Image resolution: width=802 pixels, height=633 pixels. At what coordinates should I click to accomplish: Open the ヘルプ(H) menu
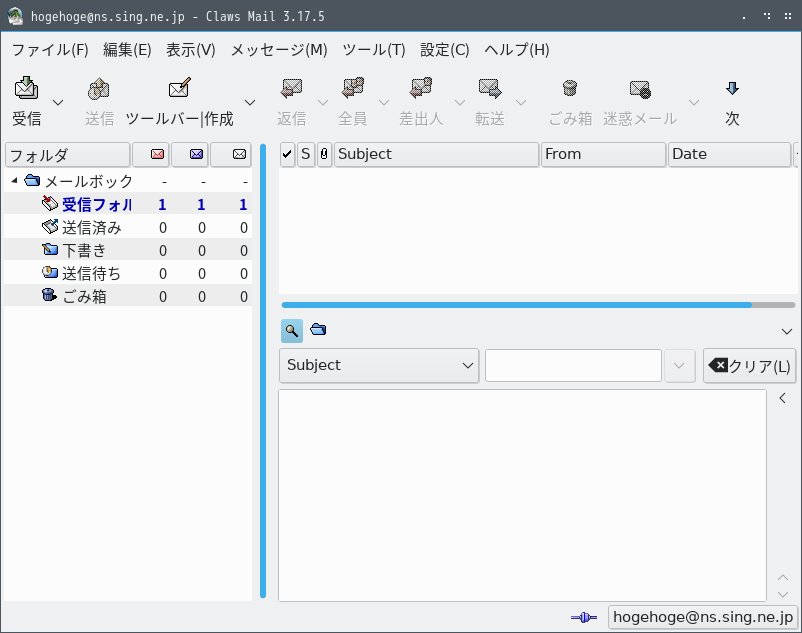517,50
